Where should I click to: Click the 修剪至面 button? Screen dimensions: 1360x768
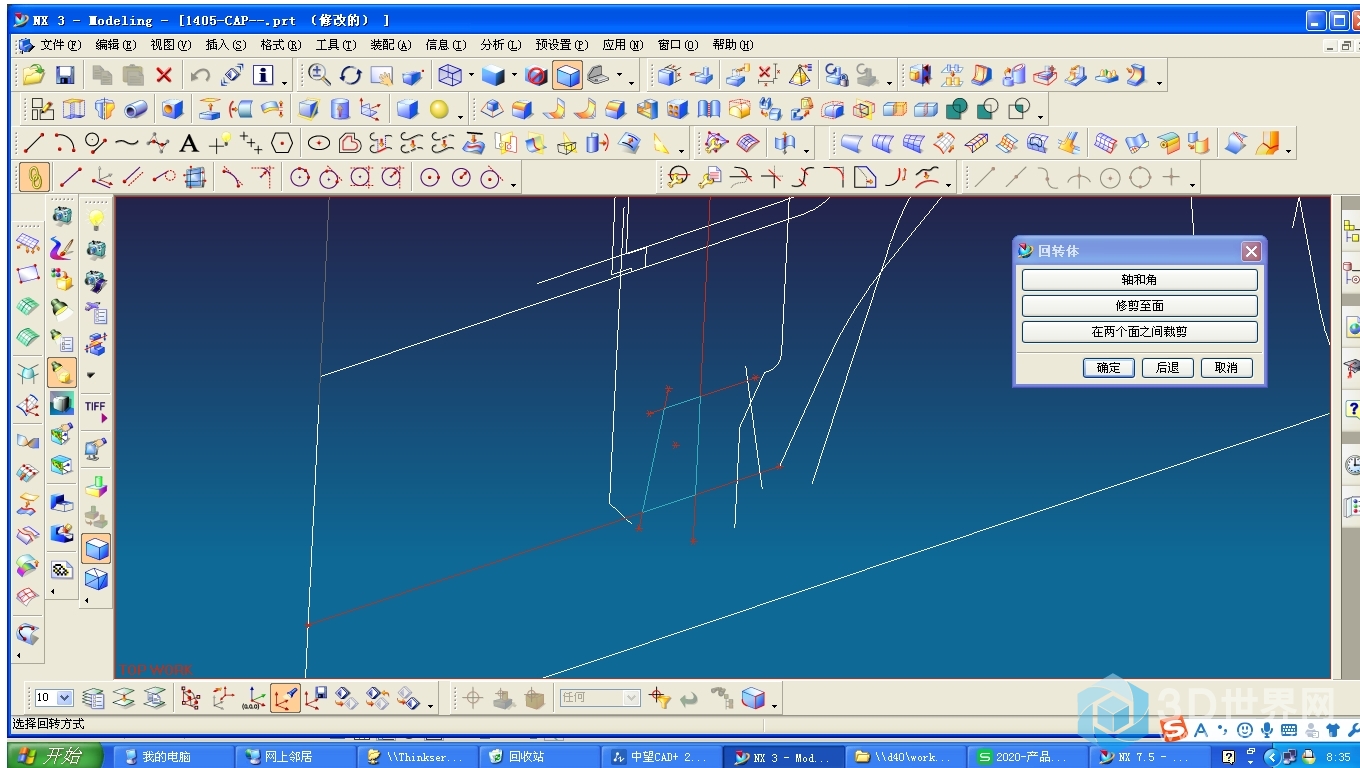point(1139,306)
